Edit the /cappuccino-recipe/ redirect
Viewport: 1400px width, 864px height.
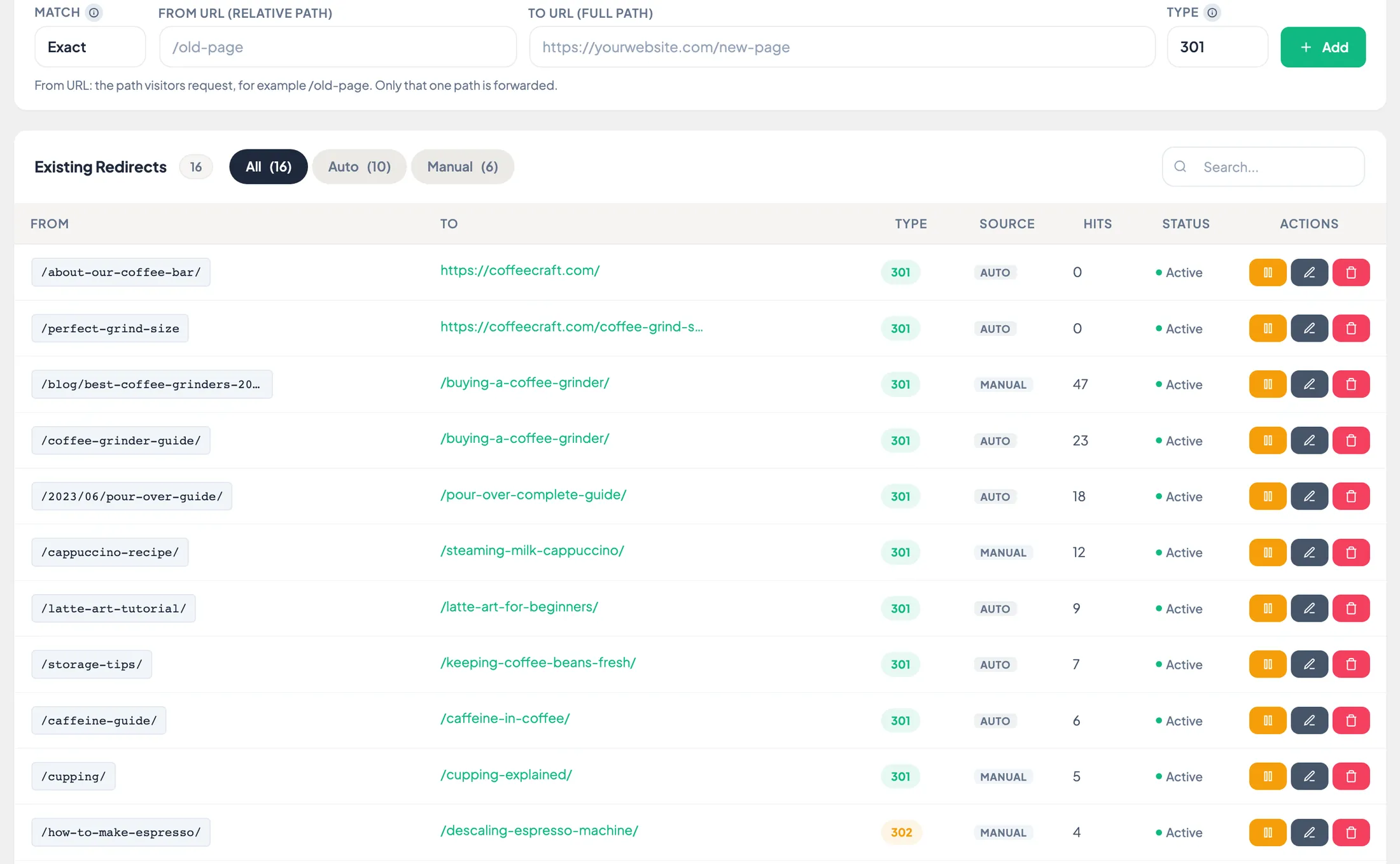(1309, 552)
